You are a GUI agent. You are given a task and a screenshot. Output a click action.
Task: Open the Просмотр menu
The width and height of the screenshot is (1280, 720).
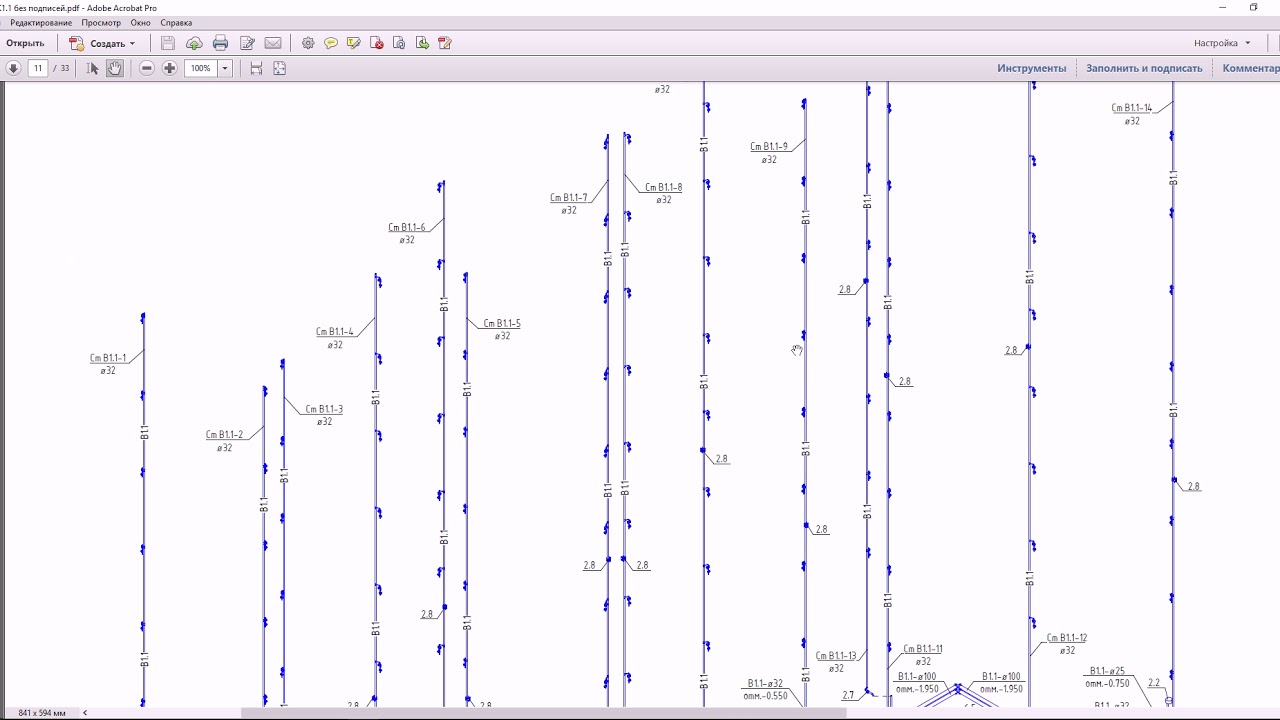(x=101, y=22)
